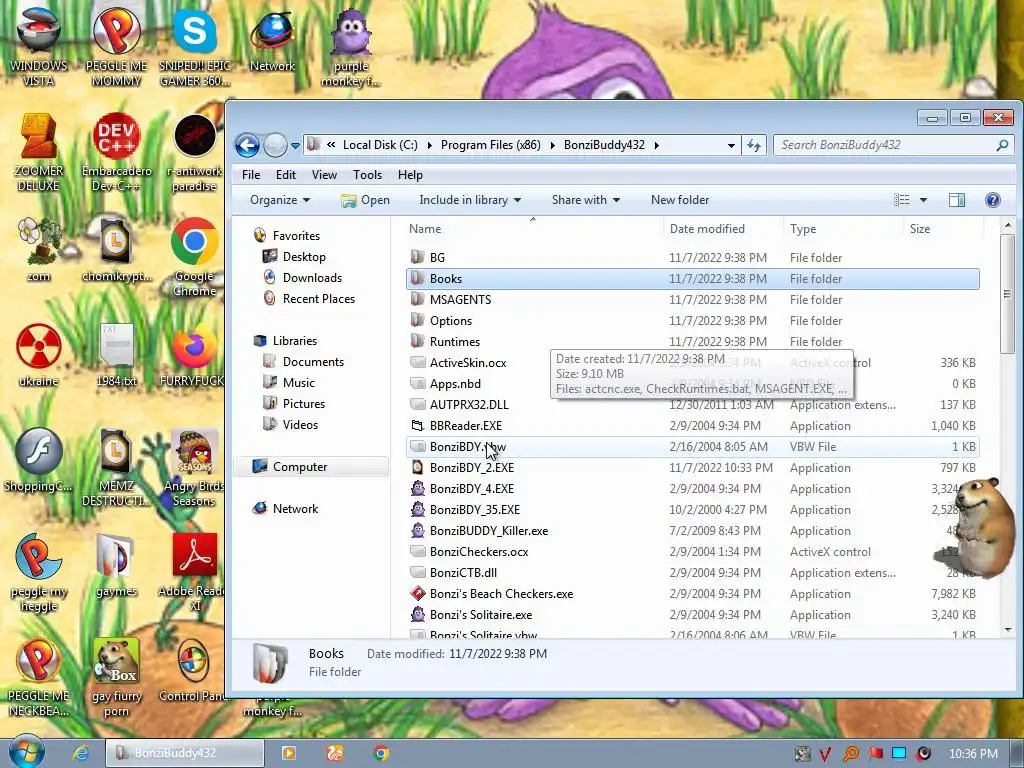Click the Windows Start orb
Screen dimensions: 1024x768
(x=27, y=752)
